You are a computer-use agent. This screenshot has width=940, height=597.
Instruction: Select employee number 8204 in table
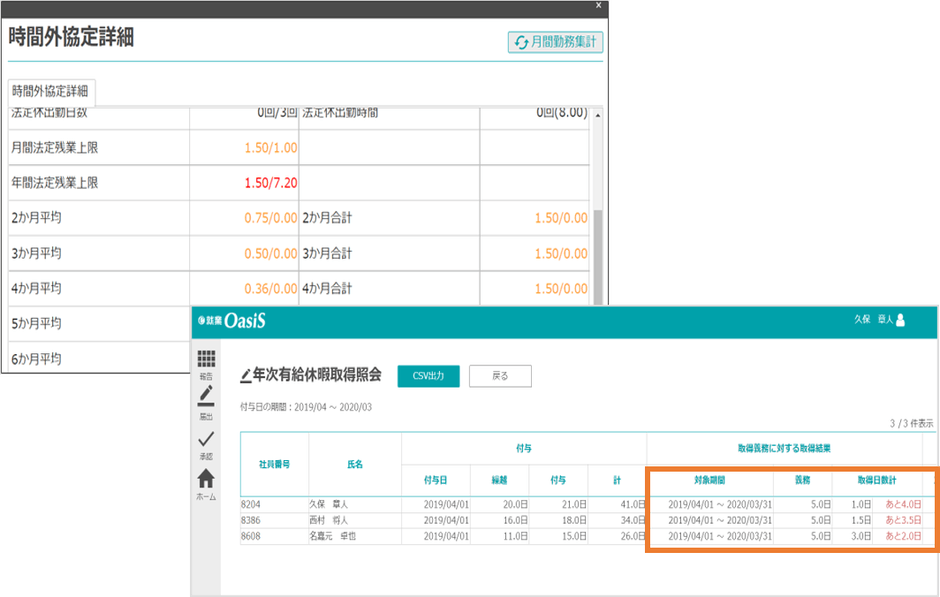point(253,505)
